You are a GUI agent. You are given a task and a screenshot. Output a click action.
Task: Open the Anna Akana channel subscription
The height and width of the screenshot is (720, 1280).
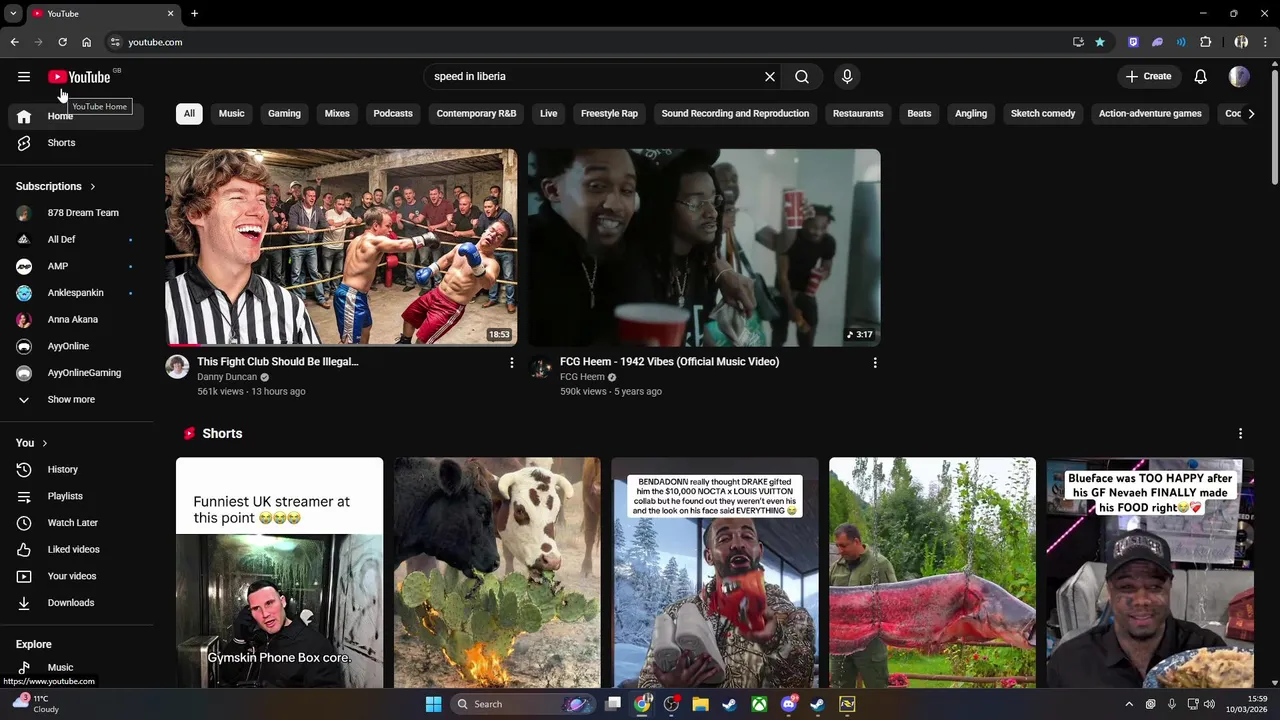tap(77, 319)
